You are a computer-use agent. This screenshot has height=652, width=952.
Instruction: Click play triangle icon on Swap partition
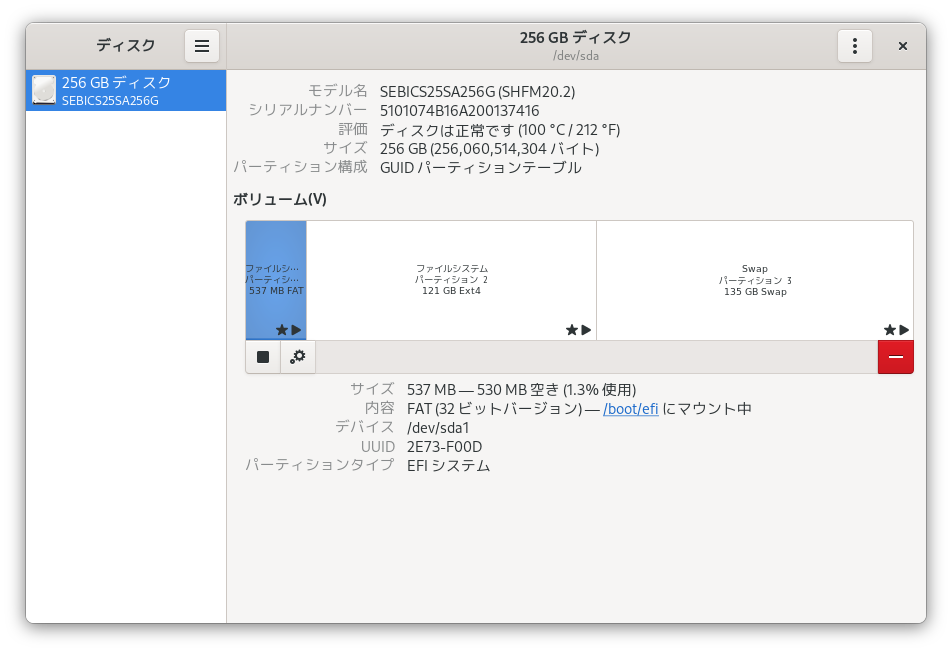pyautogui.click(x=904, y=330)
